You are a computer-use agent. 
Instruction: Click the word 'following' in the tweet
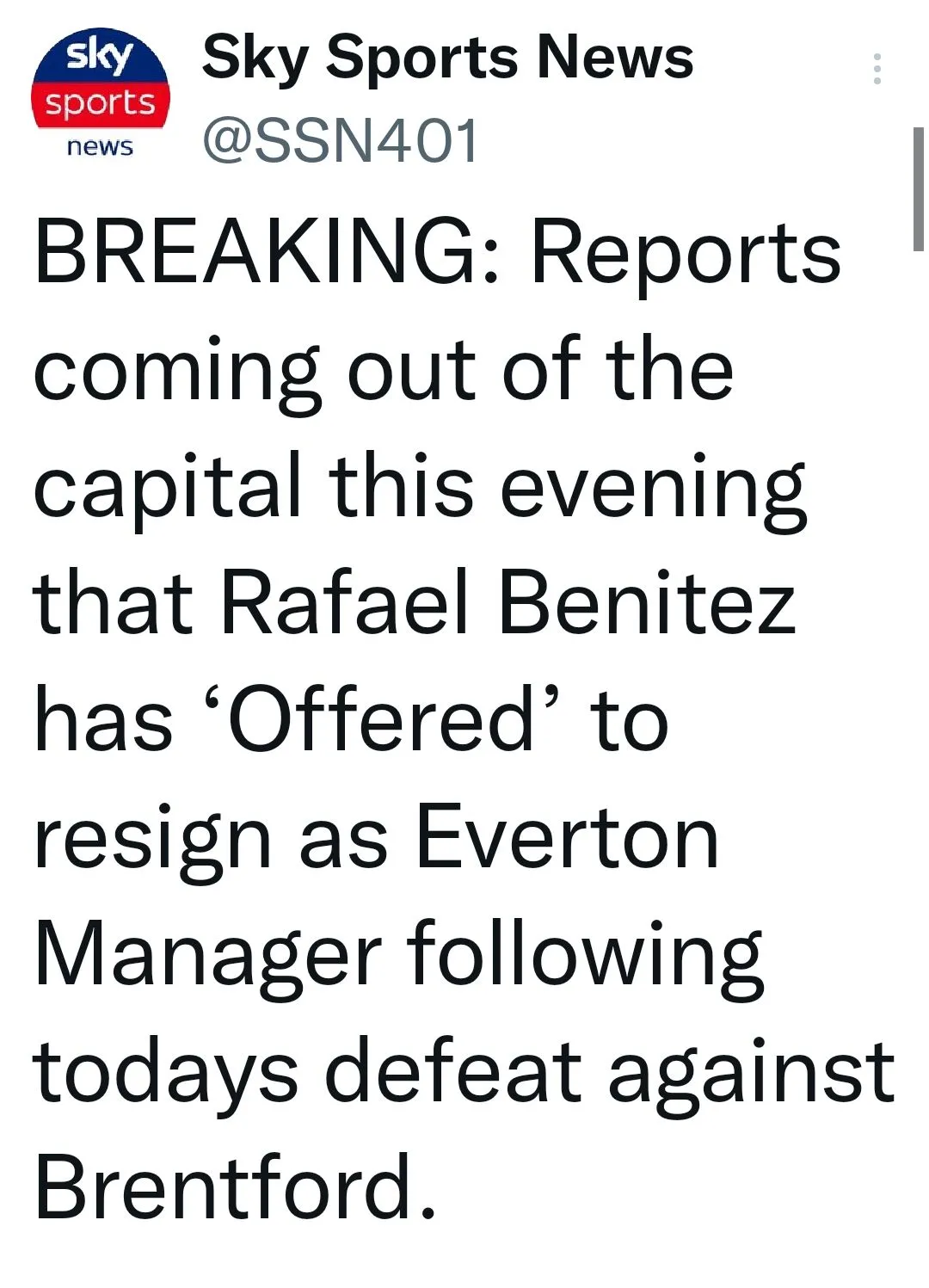pyautogui.click(x=585, y=955)
